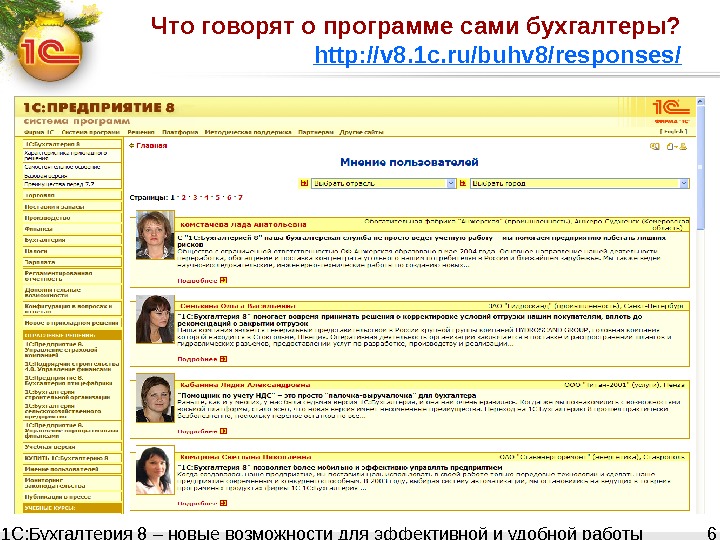The image size is (720, 540).
Task: Open the Партнерам top menu item
Action: click(316, 132)
